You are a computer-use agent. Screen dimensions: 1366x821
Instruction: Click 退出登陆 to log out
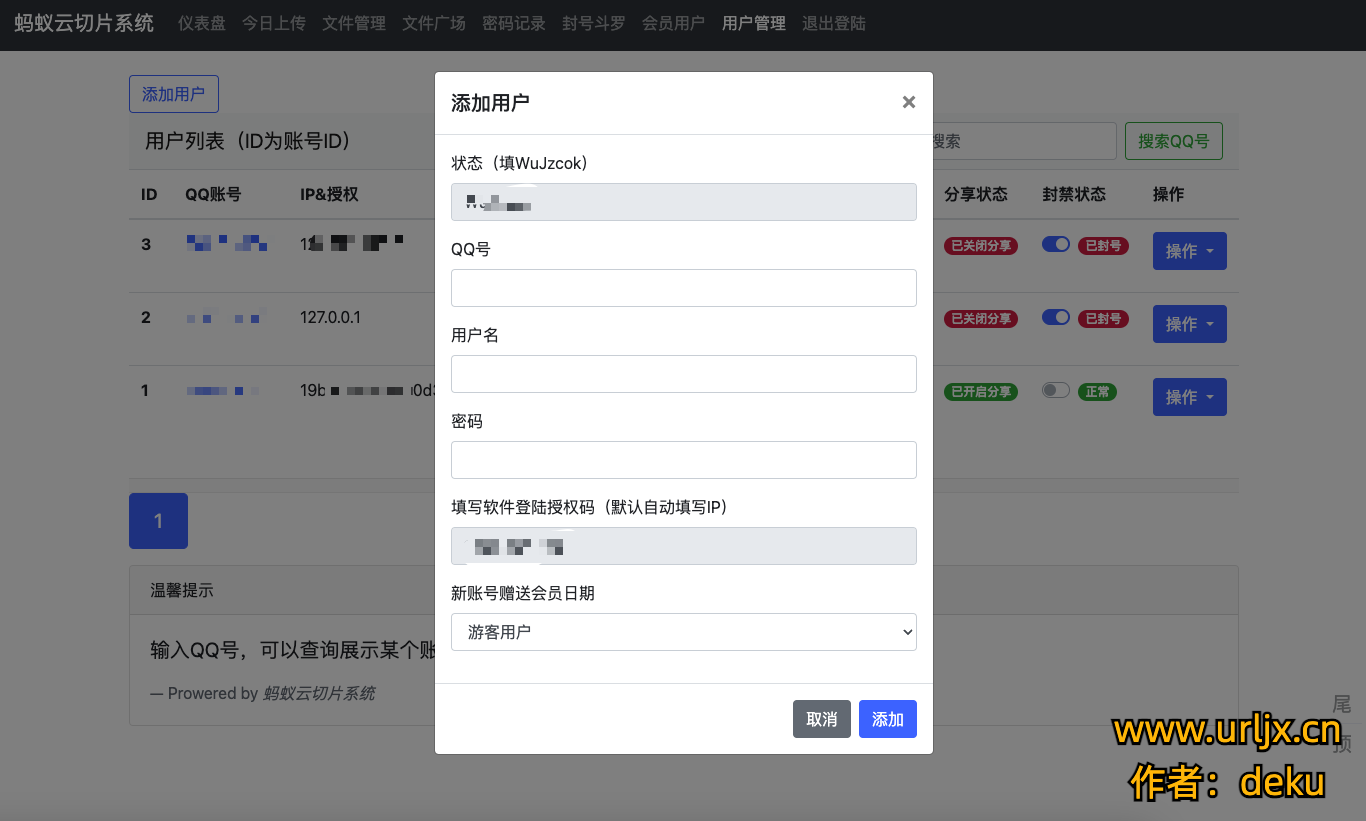834,23
